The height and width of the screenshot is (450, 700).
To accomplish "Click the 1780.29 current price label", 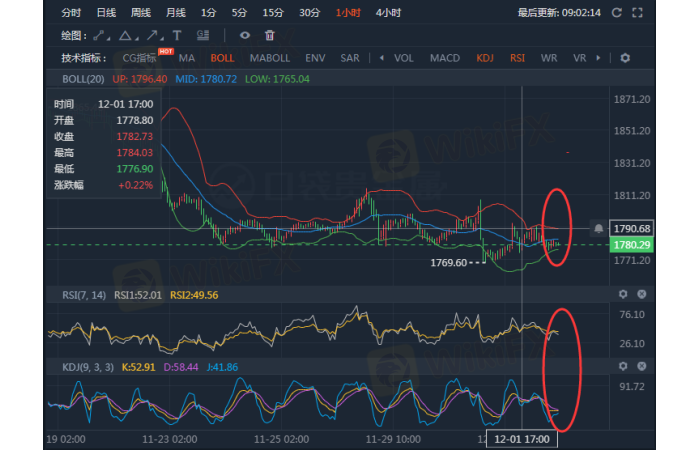I will pos(632,245).
